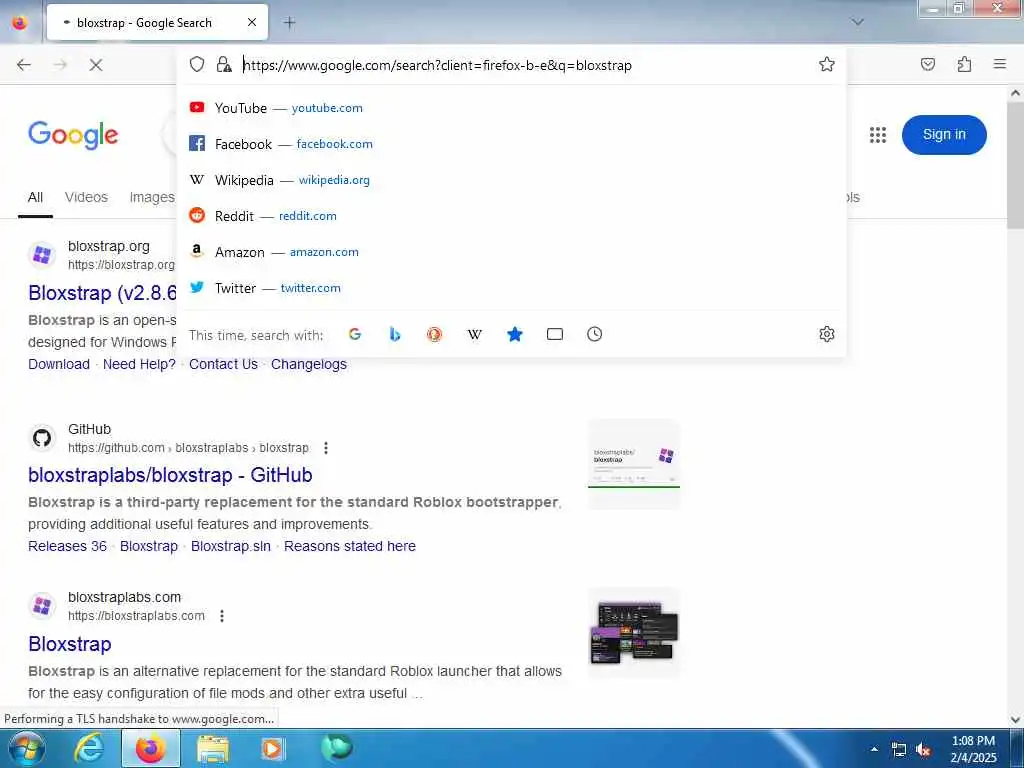Launch Internet Explorer from taskbar
1024x768 pixels.
(x=89, y=748)
